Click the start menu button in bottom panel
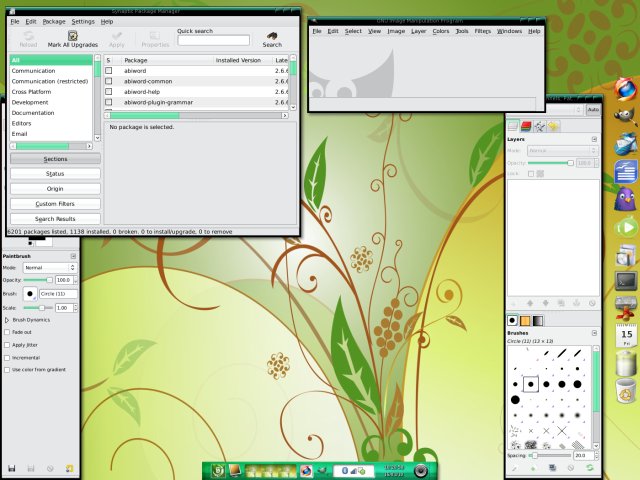The image size is (640, 480). pos(218,471)
